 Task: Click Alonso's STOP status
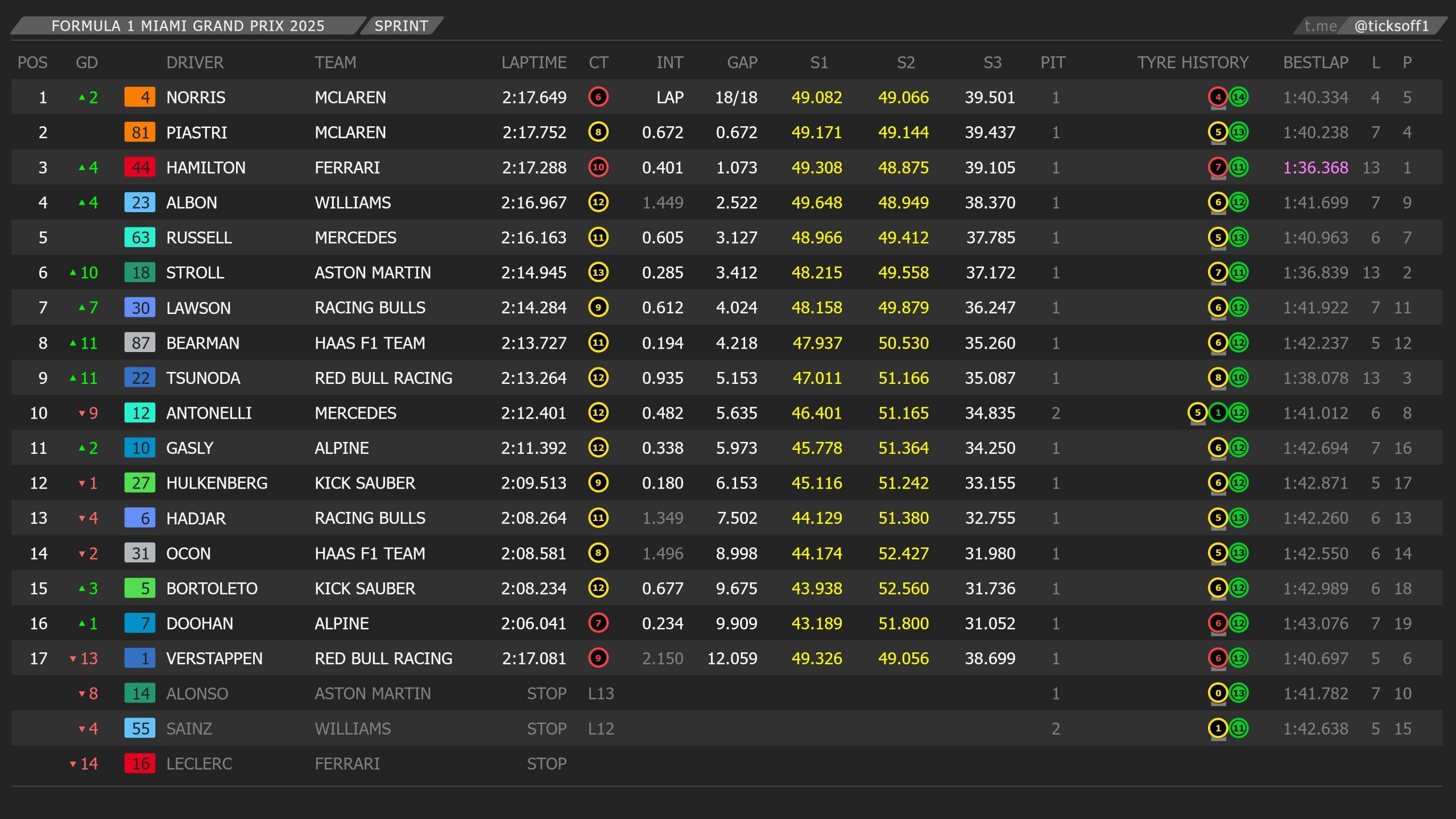(x=547, y=693)
